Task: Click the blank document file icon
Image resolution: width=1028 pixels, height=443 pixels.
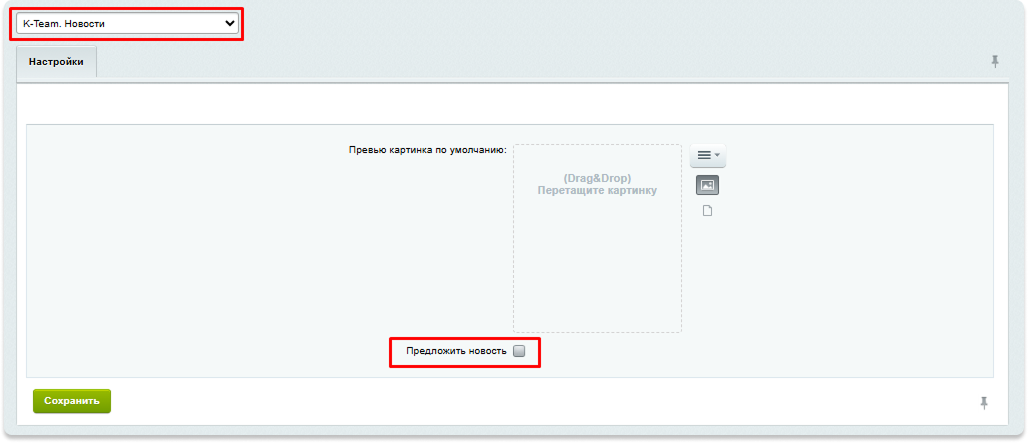Action: 707,211
